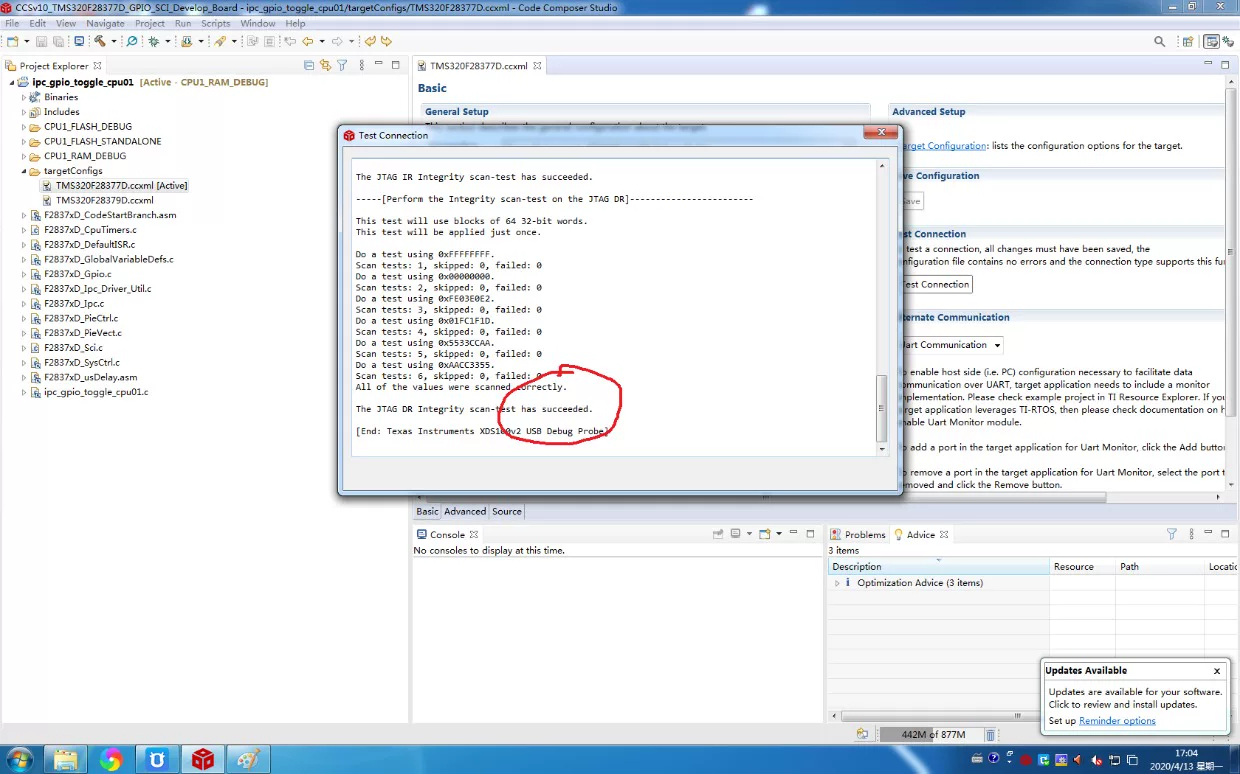The height and width of the screenshot is (774, 1240).
Task: Click the Open Perspective icon
Action: tap(1187, 41)
